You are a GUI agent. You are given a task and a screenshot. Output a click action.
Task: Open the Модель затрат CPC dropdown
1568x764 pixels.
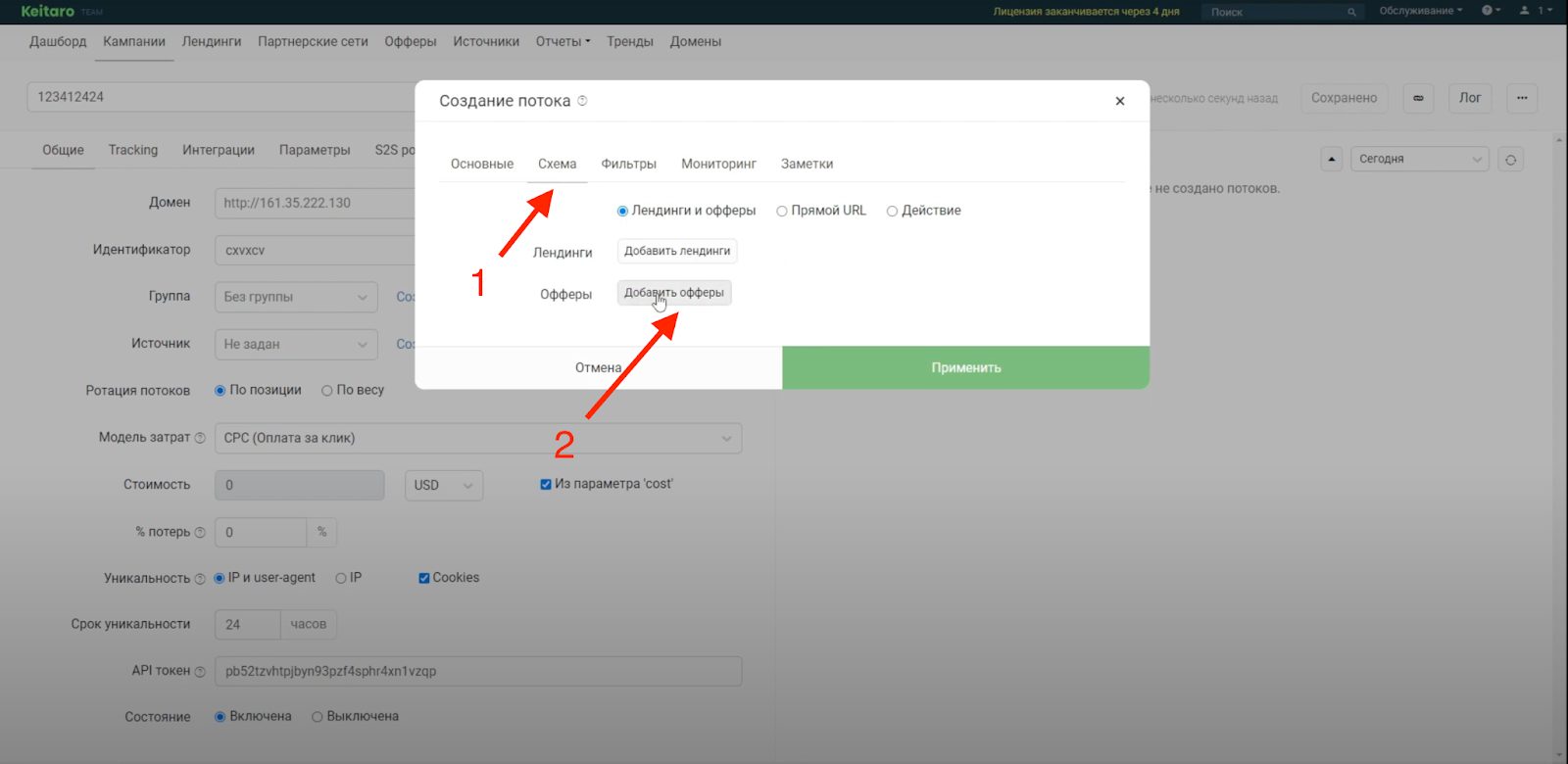tap(478, 438)
